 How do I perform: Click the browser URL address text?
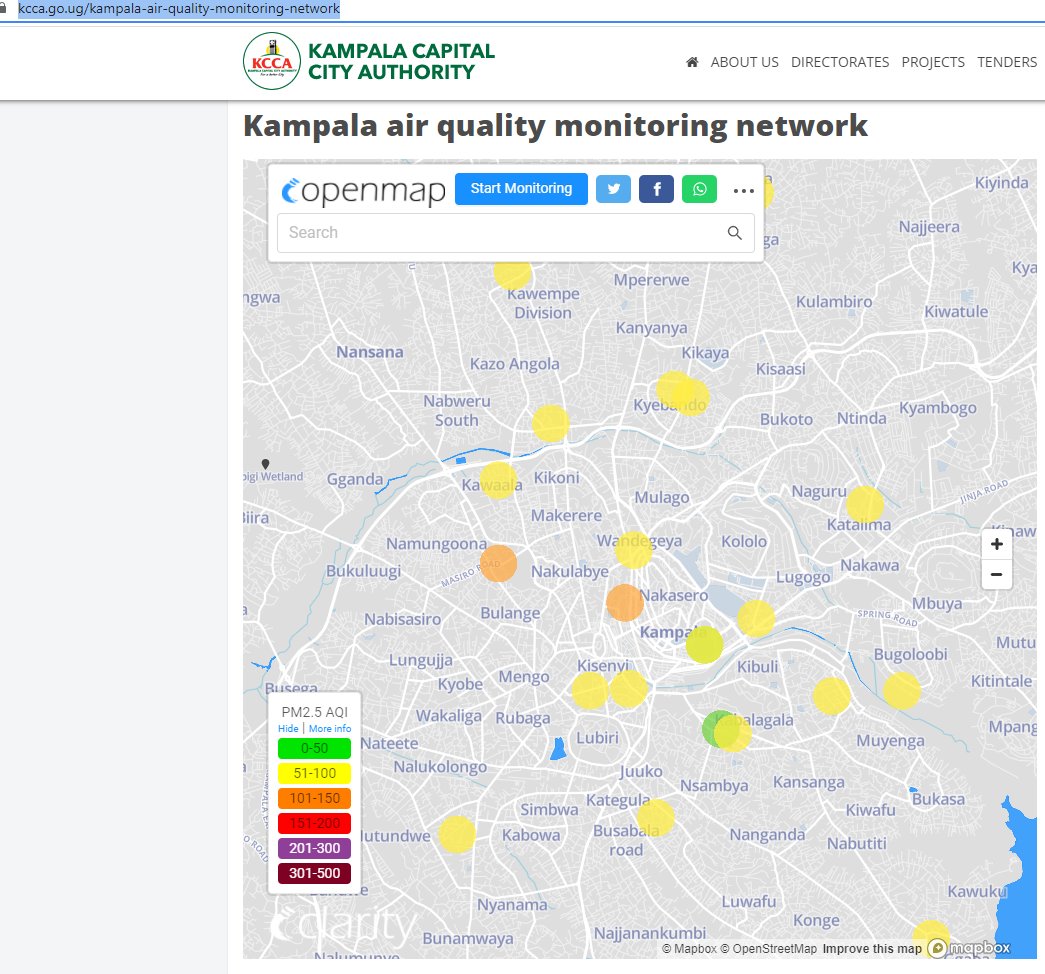coord(179,9)
